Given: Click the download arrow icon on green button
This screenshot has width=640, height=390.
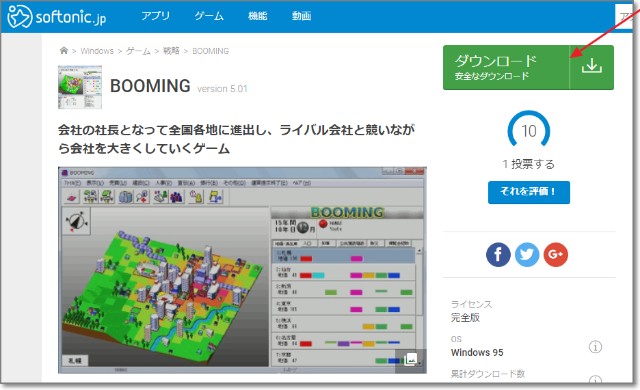Looking at the screenshot, I should (592, 66).
